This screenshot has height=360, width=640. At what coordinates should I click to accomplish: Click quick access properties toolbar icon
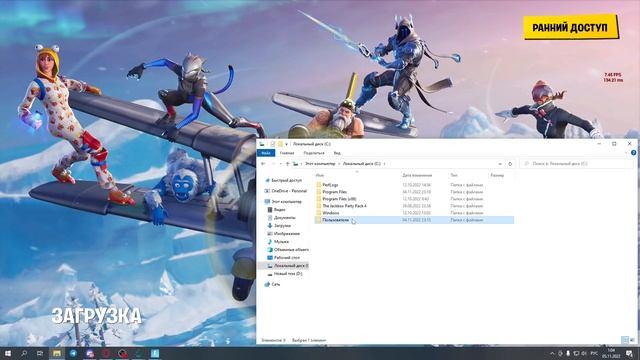273,144
